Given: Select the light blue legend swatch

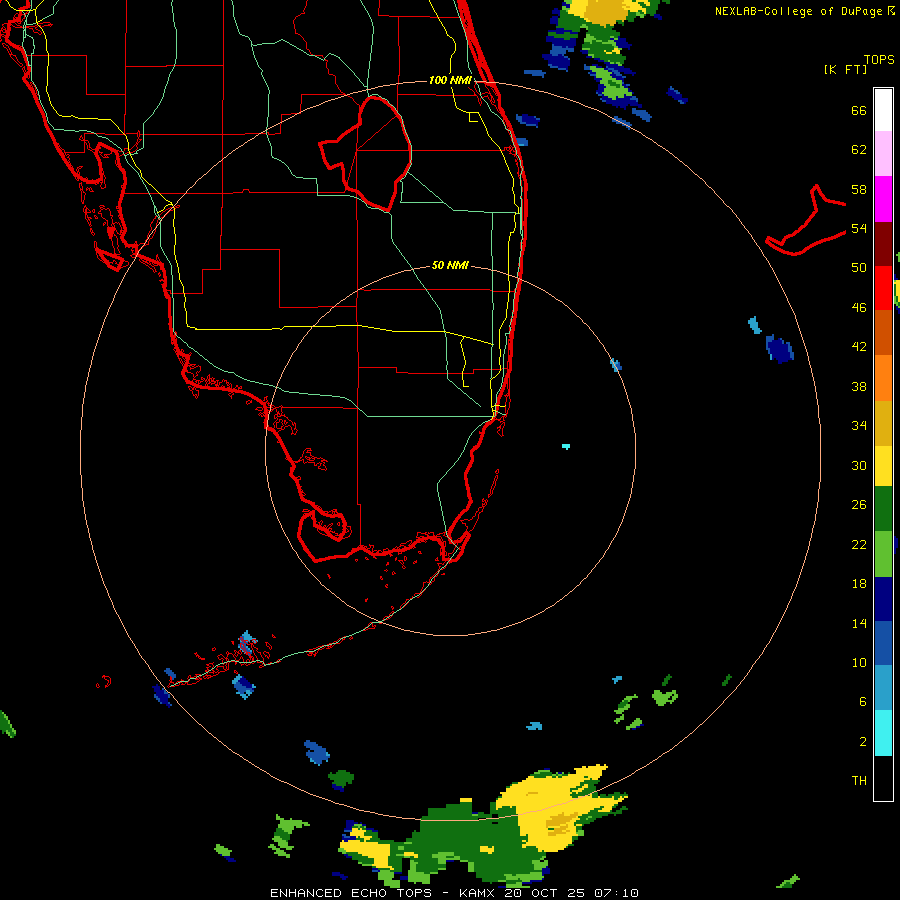Looking at the screenshot, I should coord(883,688).
